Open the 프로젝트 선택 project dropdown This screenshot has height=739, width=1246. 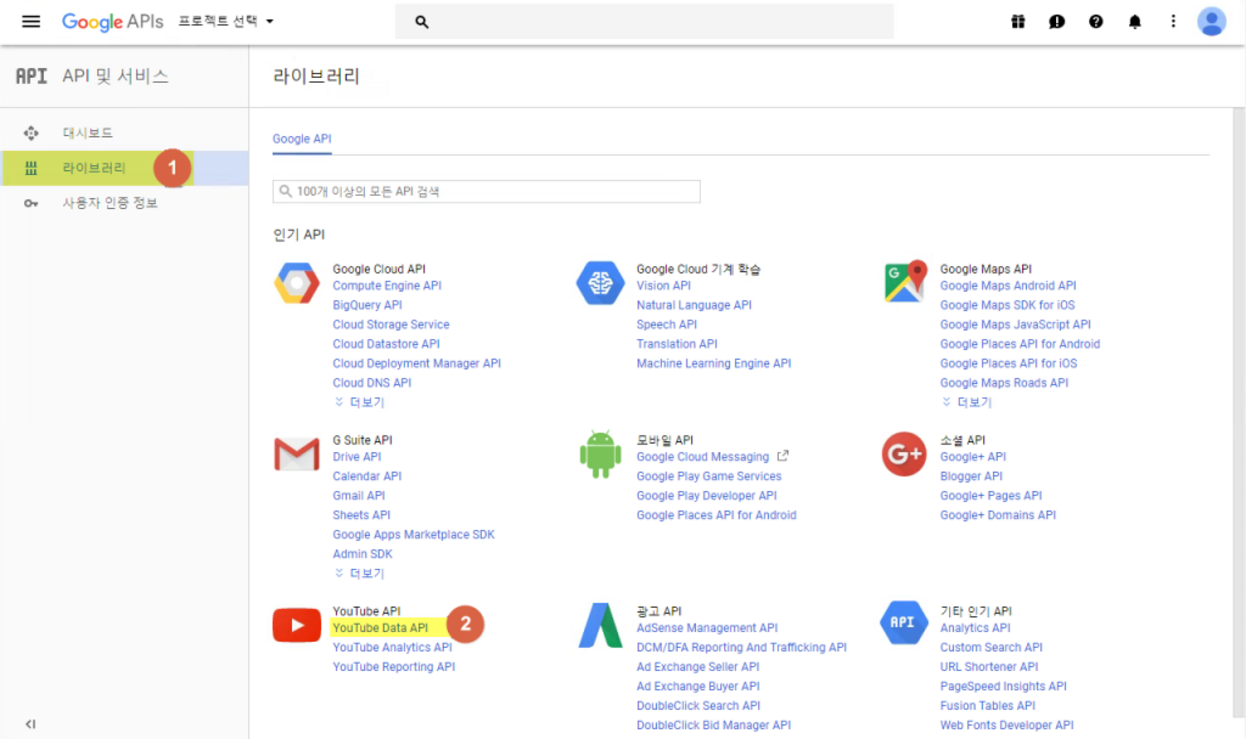[225, 22]
